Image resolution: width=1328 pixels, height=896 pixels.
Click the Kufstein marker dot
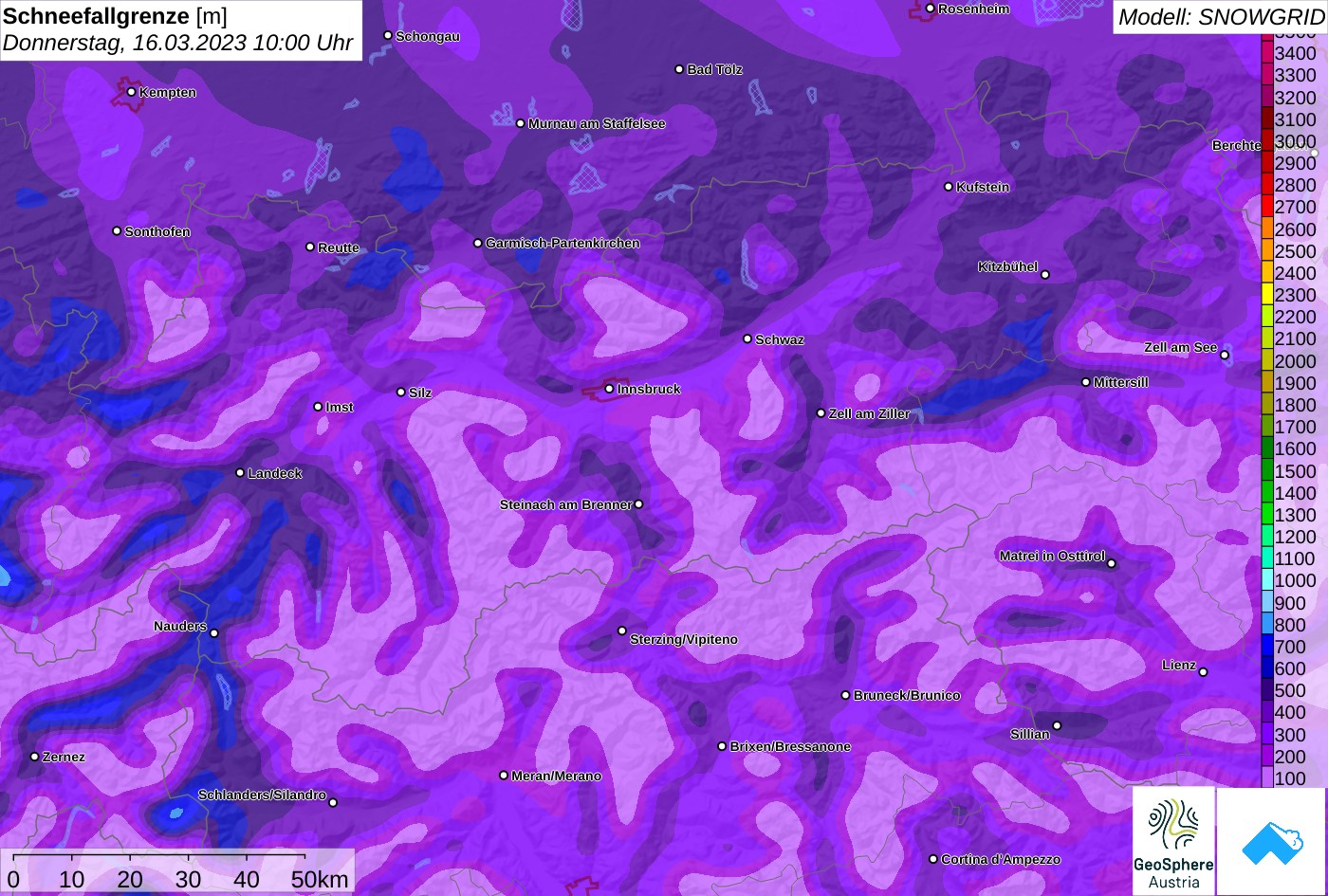click(949, 187)
